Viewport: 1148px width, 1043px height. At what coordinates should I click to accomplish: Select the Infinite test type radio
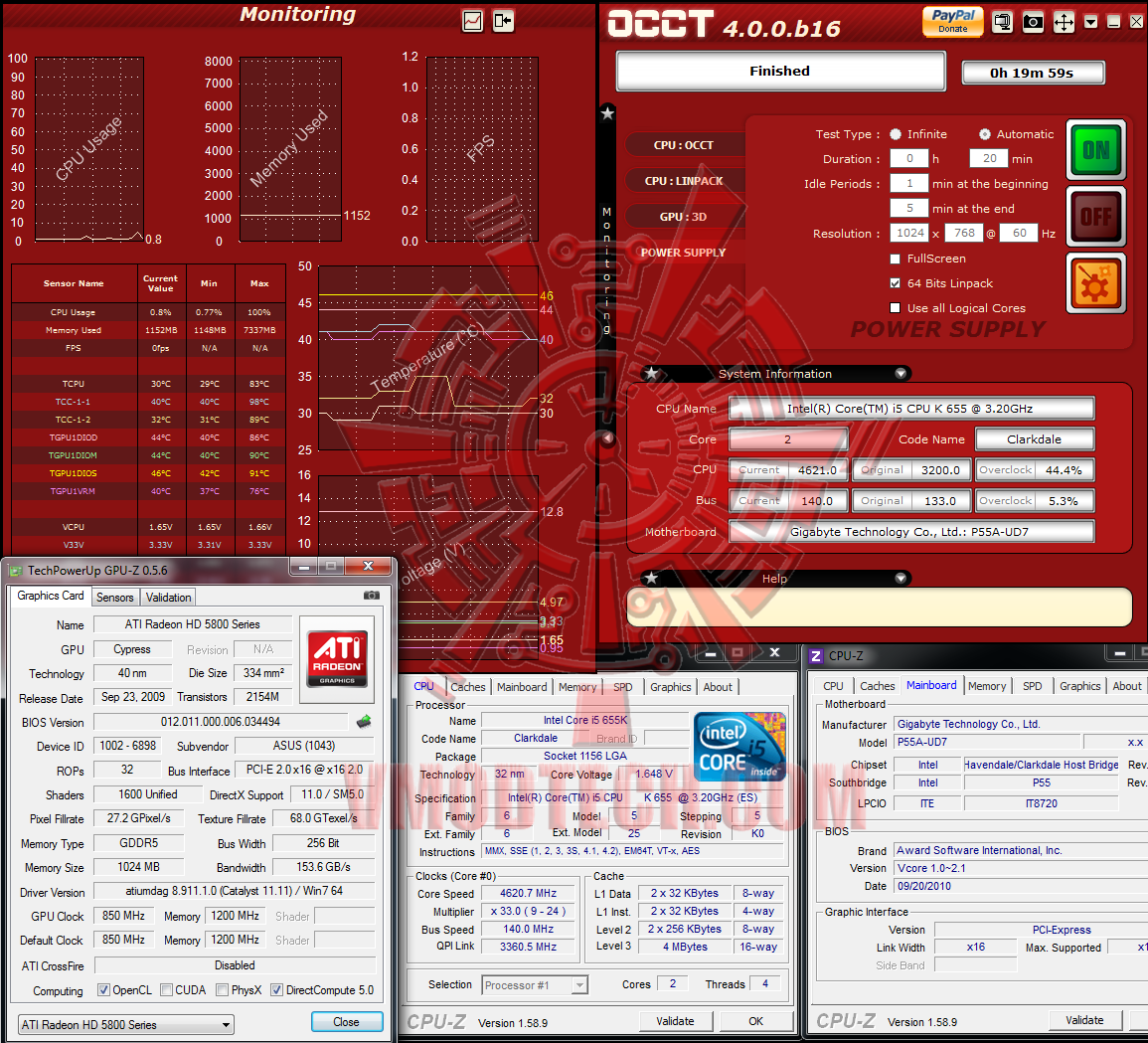pos(896,134)
